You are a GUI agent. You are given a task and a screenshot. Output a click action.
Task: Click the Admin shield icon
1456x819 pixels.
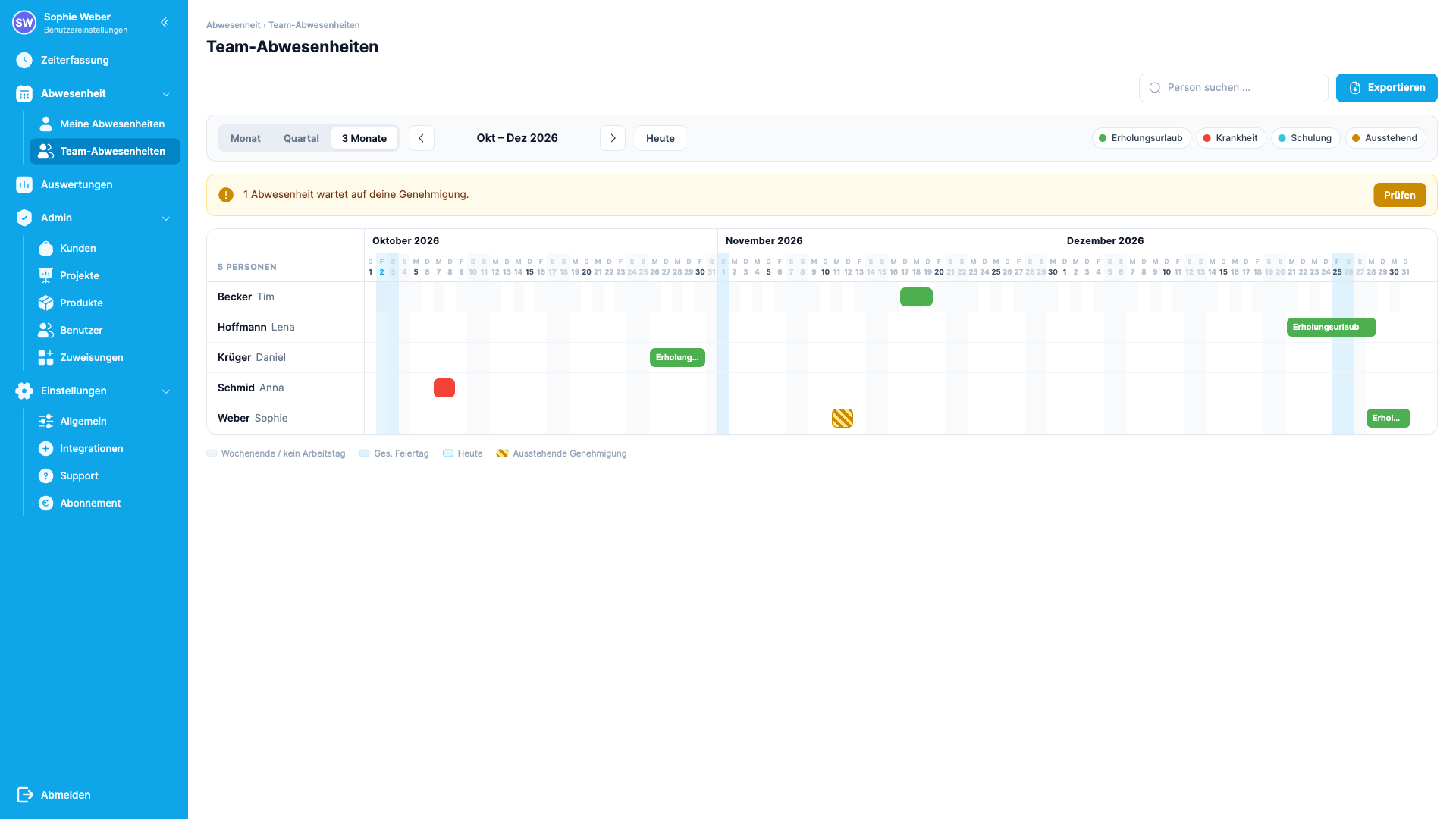point(24,218)
